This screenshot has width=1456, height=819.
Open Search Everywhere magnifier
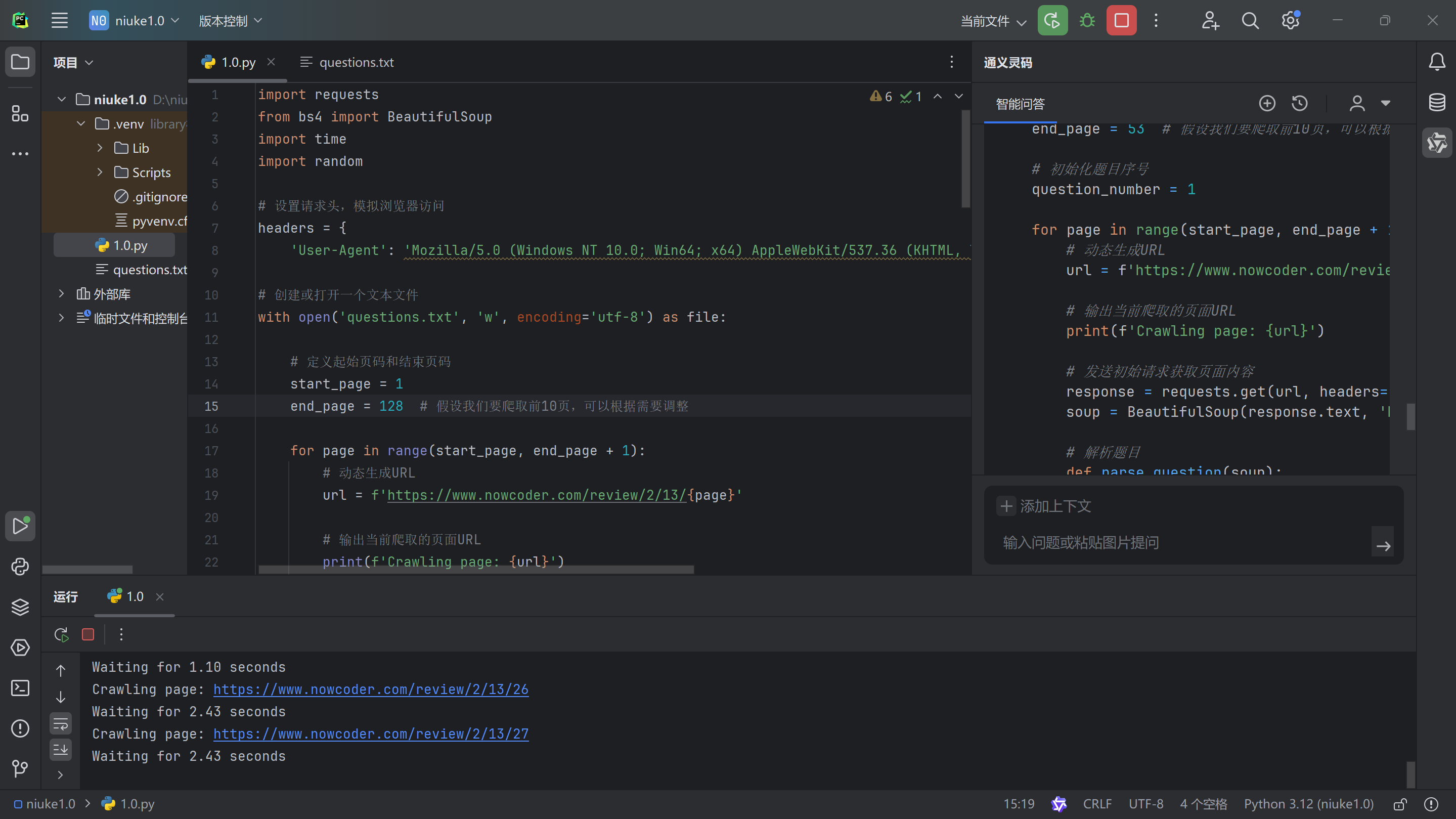coord(1250,21)
